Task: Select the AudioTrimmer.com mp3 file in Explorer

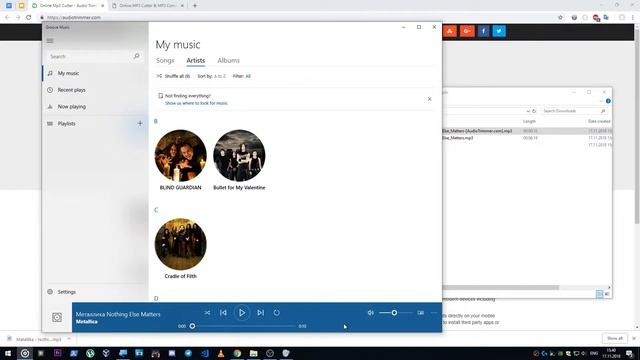Action: (x=527, y=131)
